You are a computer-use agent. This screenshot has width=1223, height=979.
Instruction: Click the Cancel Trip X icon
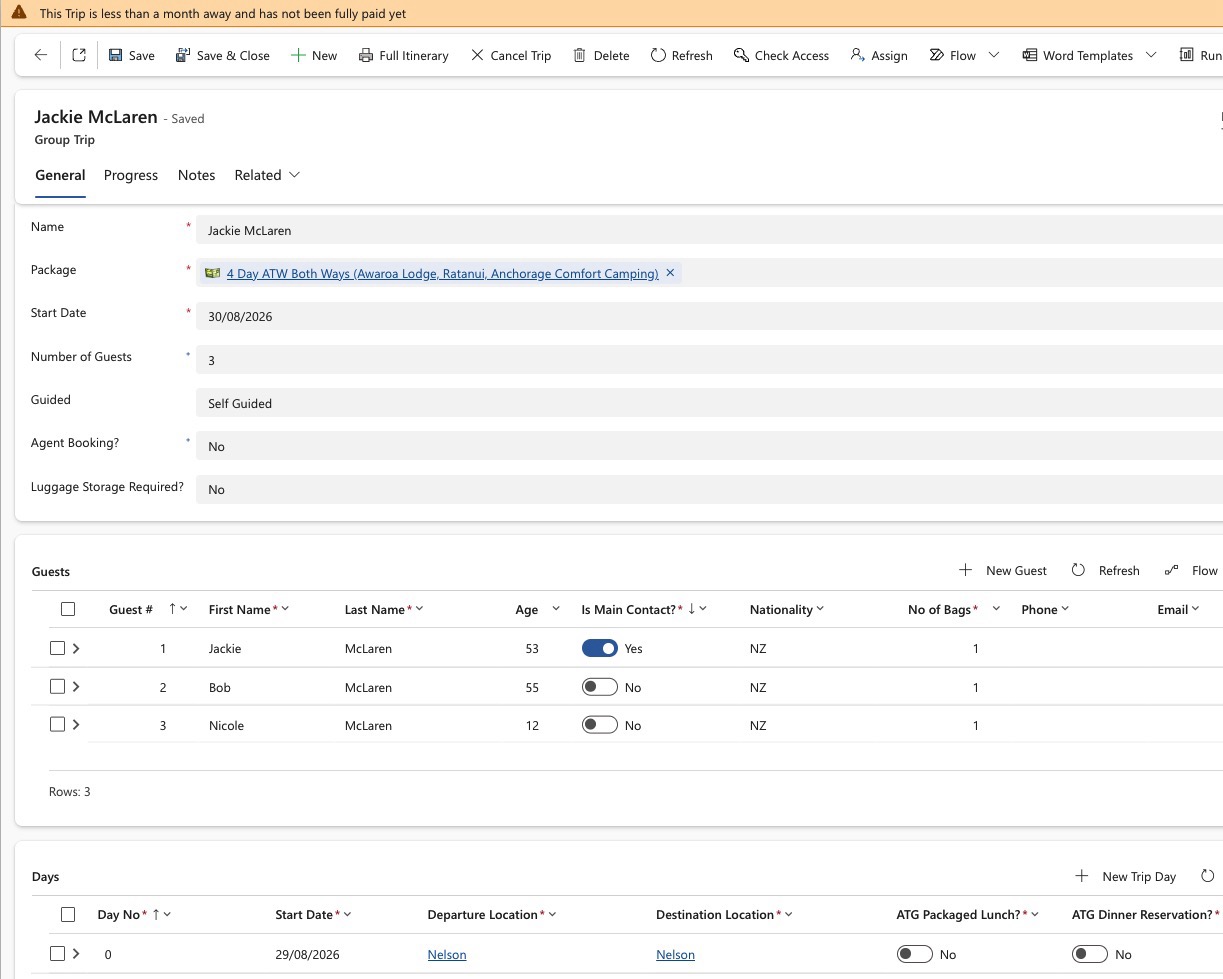pos(477,55)
